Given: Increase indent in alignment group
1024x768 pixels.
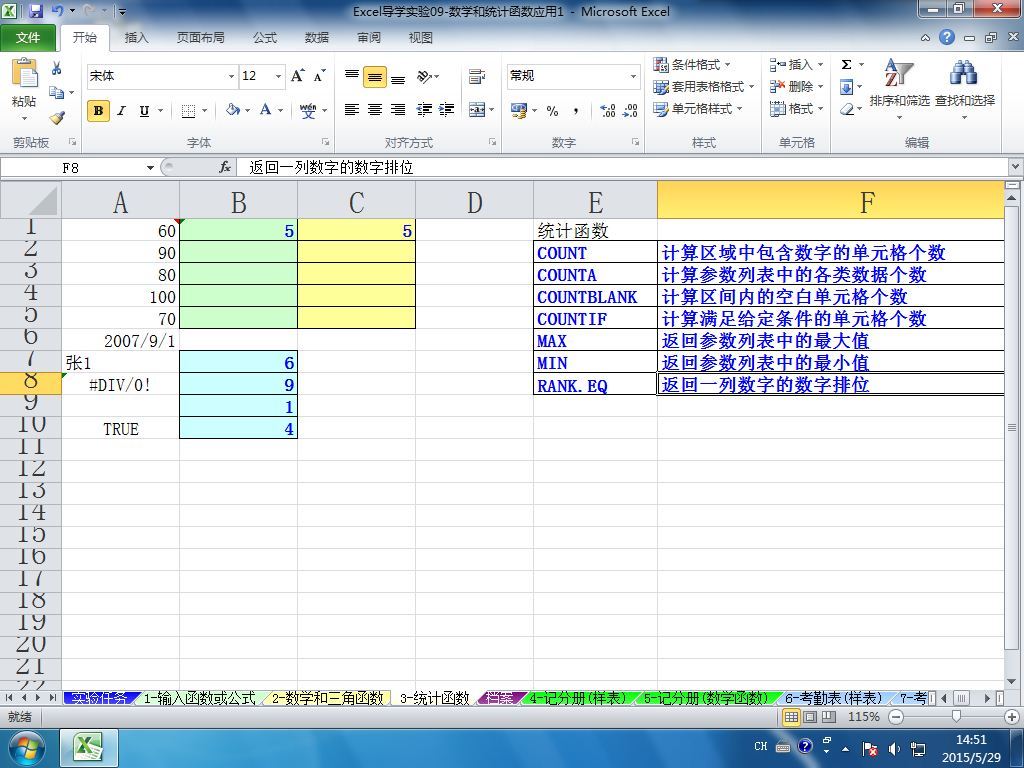Looking at the screenshot, I should tap(447, 110).
